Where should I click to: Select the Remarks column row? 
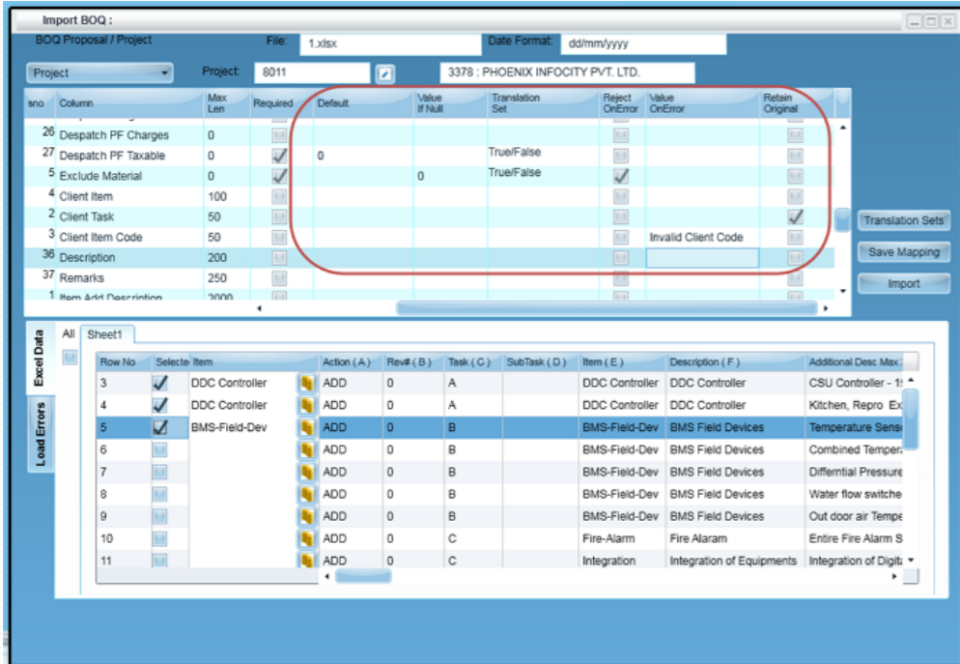pyautogui.click(x=429, y=278)
